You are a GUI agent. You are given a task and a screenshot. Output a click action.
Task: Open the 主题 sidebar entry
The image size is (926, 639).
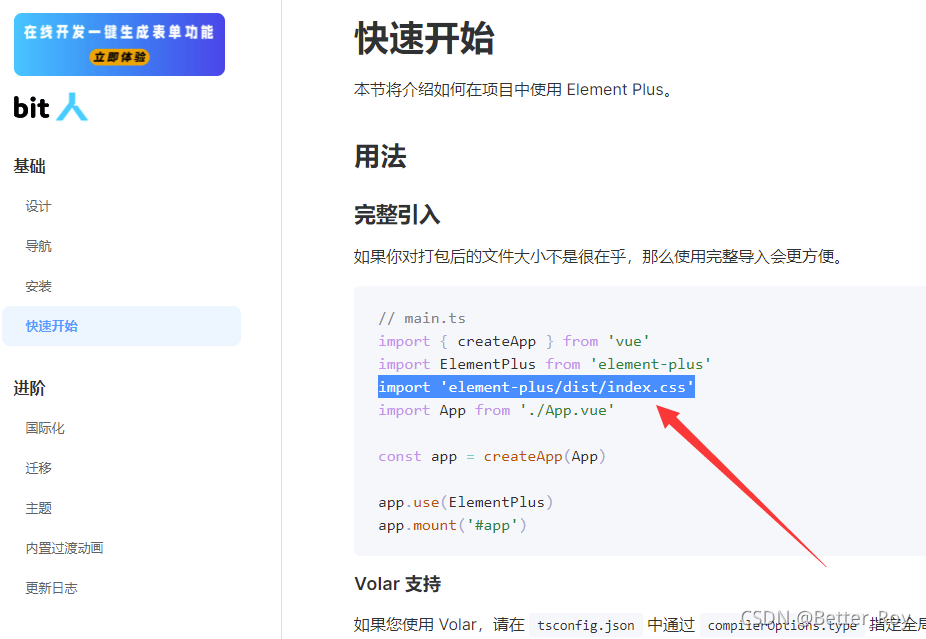coord(38,507)
